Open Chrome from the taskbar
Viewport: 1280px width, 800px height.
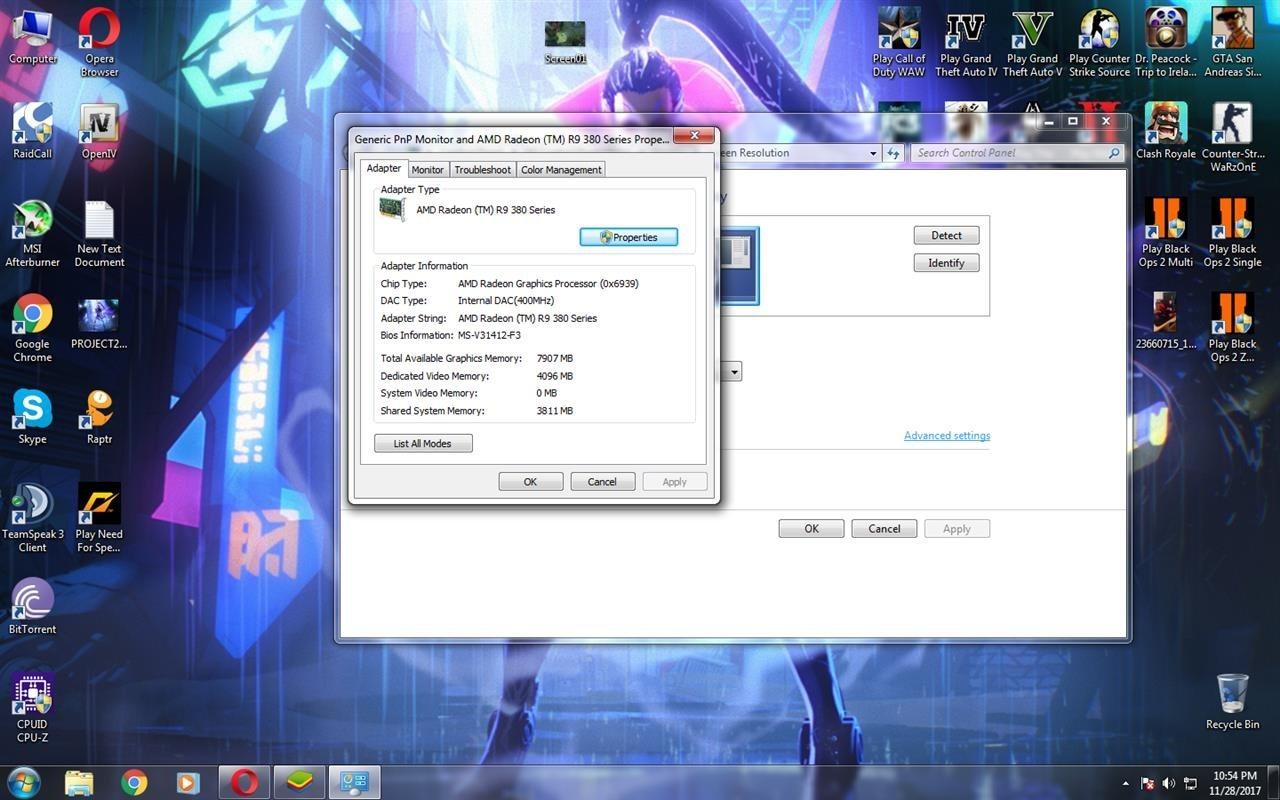coord(134,782)
